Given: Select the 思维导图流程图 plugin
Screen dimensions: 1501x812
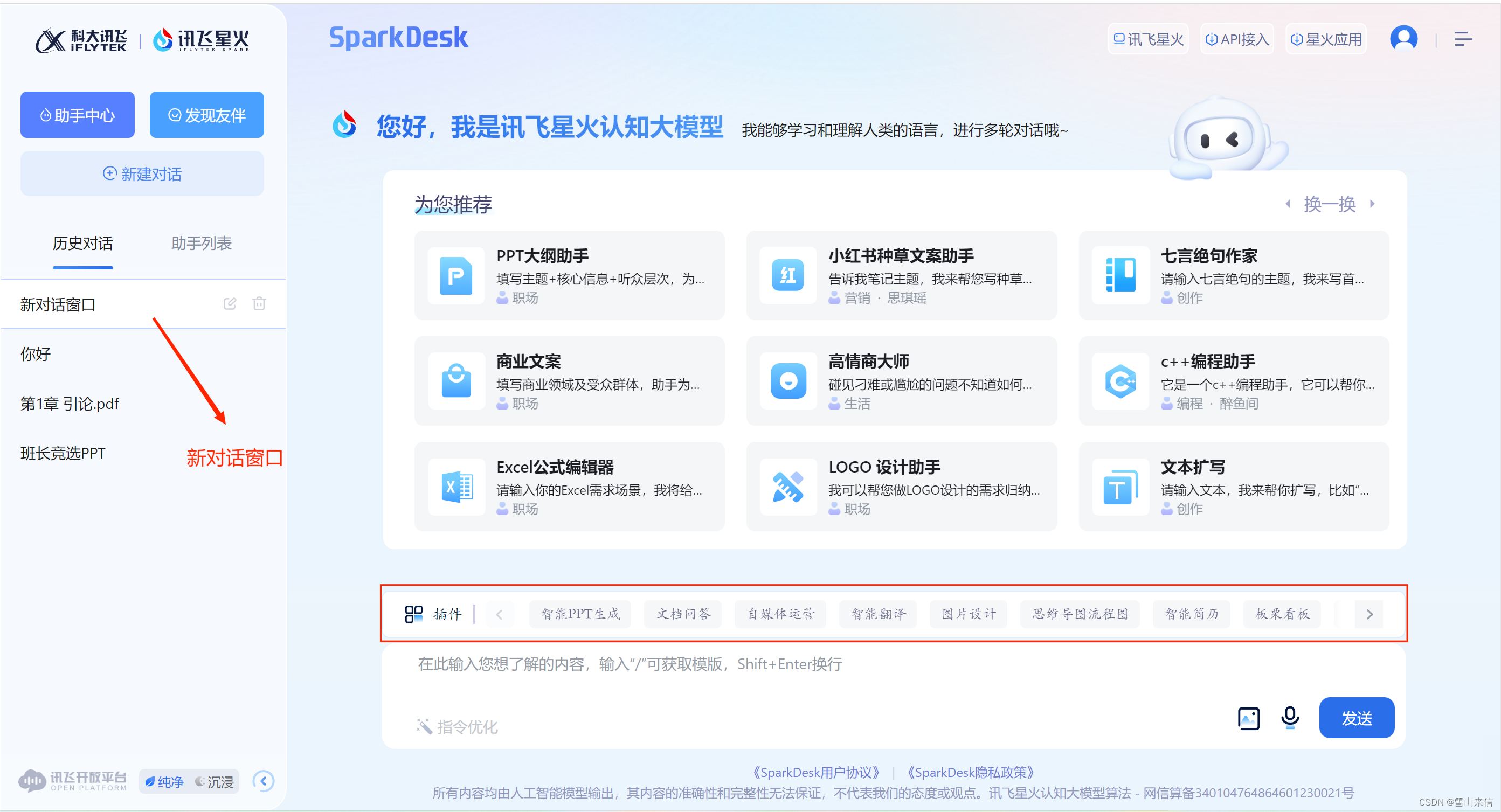Looking at the screenshot, I should 1080,613.
